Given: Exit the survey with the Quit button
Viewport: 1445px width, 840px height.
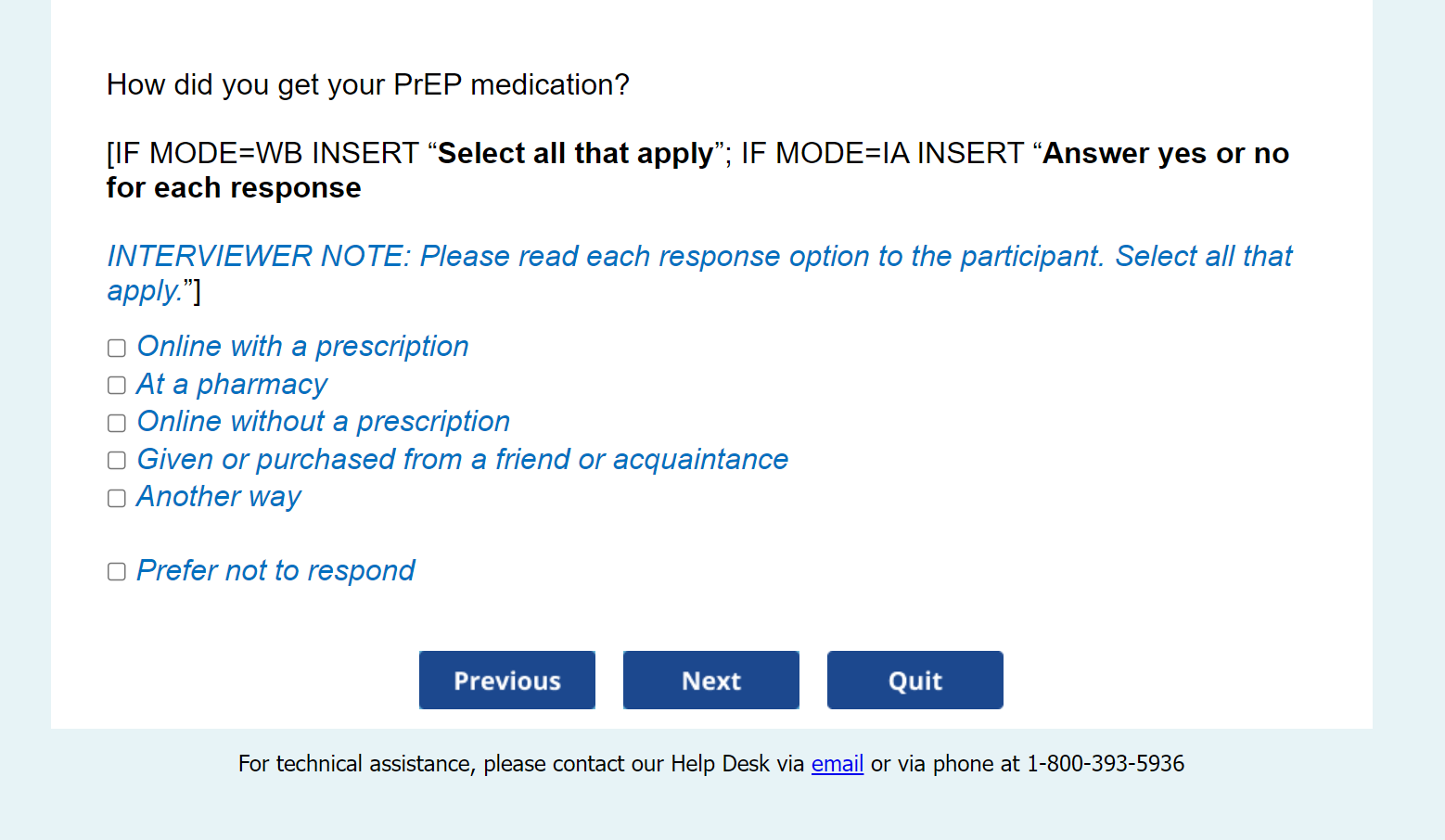Looking at the screenshot, I should 914,681.
